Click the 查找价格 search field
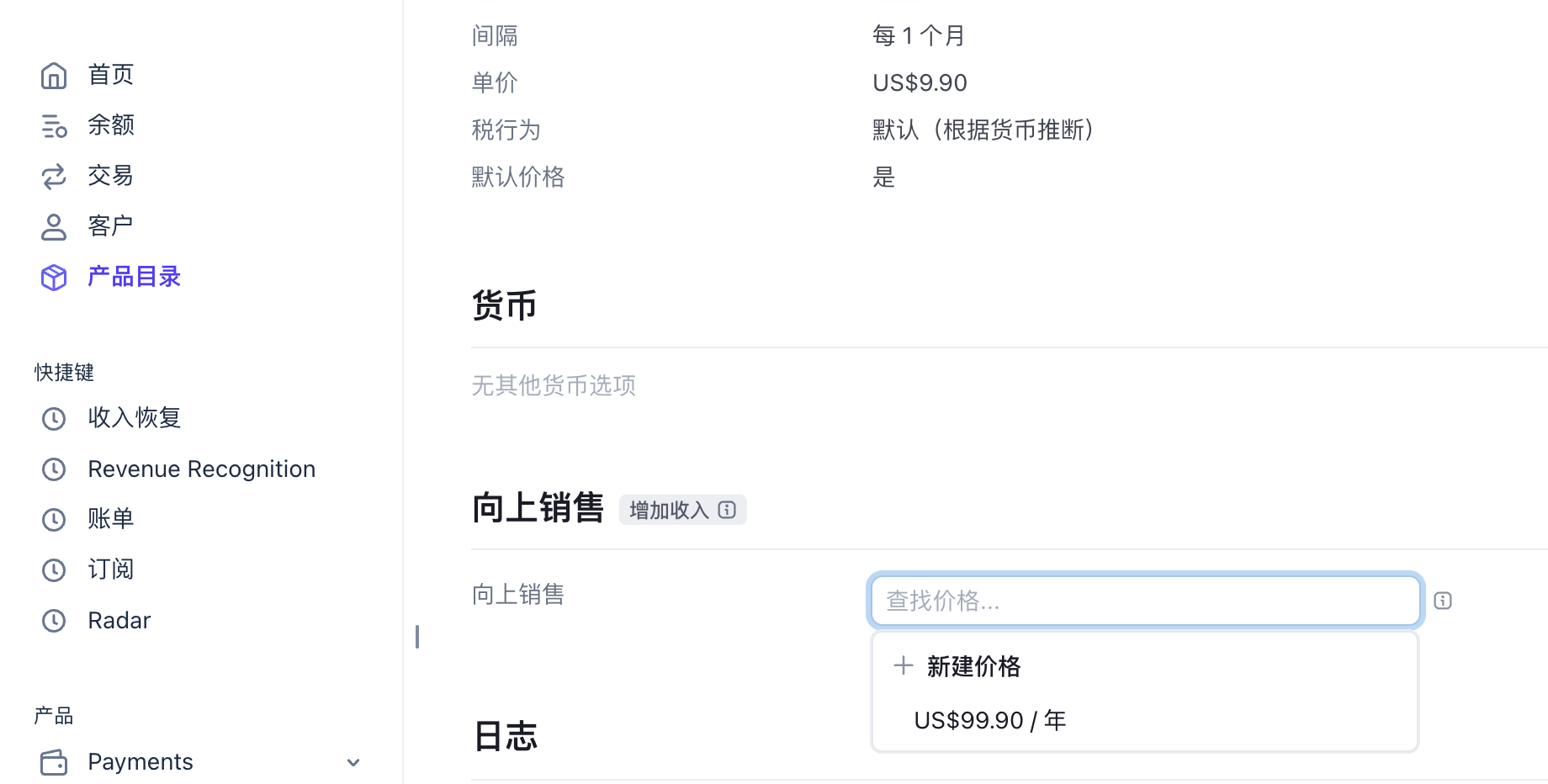This screenshot has width=1548, height=784. (1144, 601)
